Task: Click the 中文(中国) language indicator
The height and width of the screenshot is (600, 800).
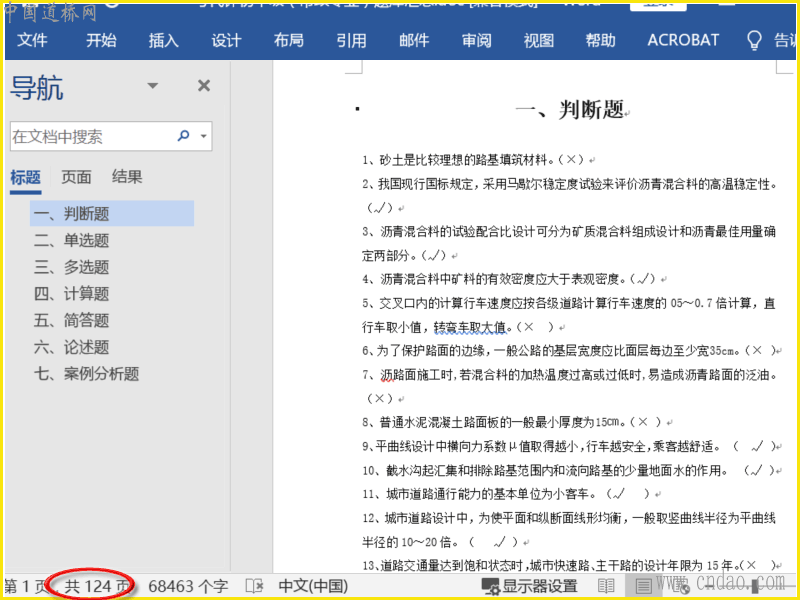Action: click(x=313, y=586)
